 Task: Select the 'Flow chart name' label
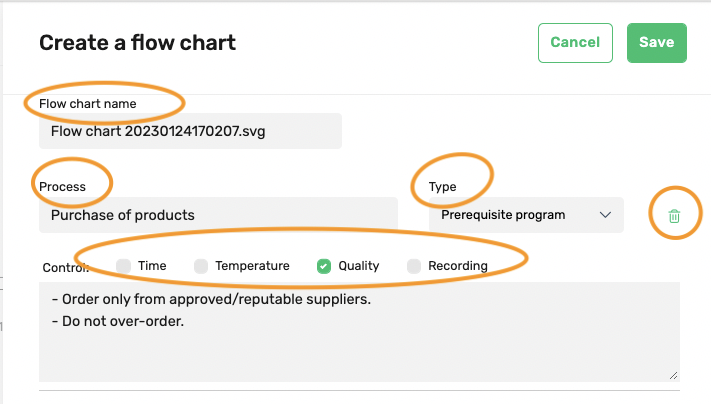point(88,104)
